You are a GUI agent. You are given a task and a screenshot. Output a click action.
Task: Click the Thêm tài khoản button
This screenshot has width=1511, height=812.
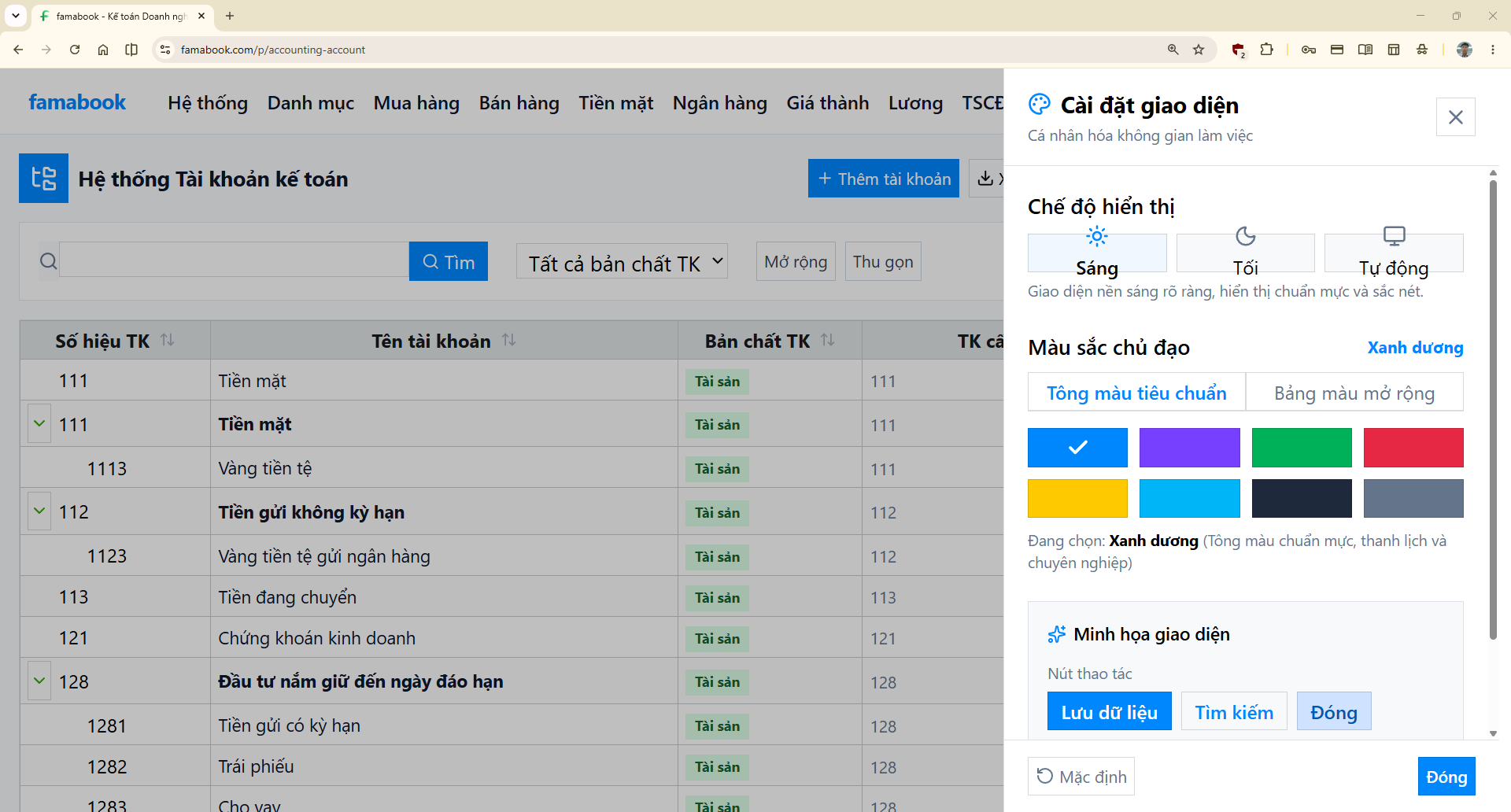coord(884,179)
